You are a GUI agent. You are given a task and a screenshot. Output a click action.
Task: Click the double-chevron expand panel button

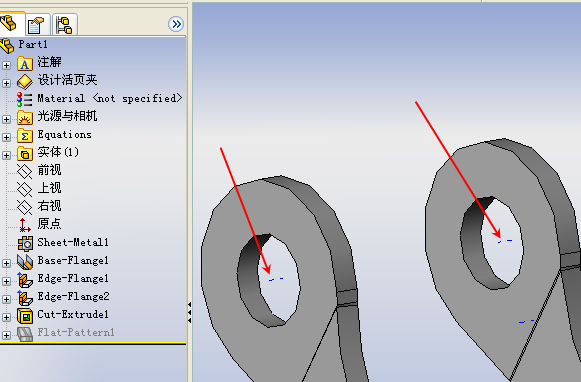[x=176, y=24]
